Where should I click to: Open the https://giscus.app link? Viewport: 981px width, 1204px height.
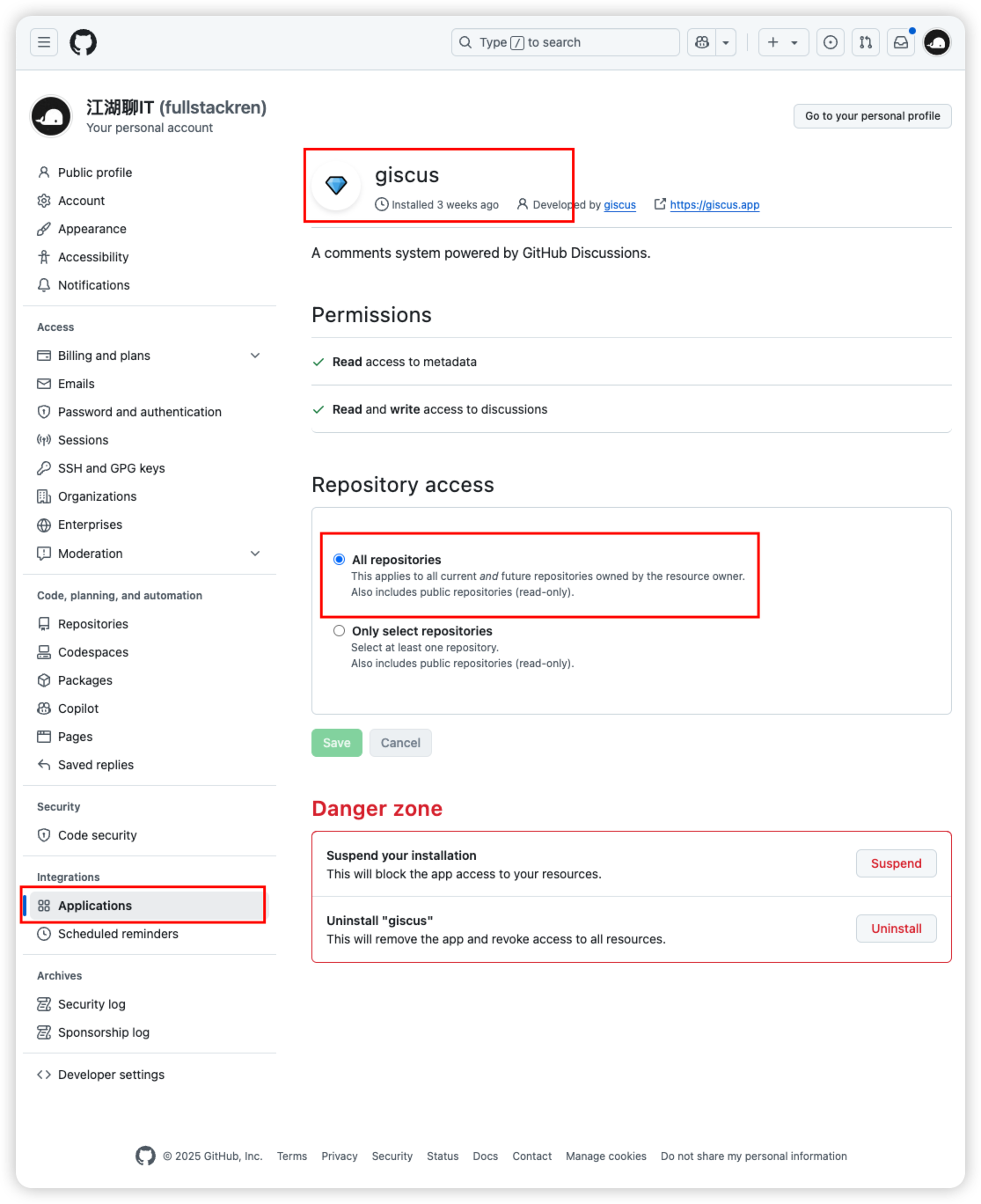point(714,205)
